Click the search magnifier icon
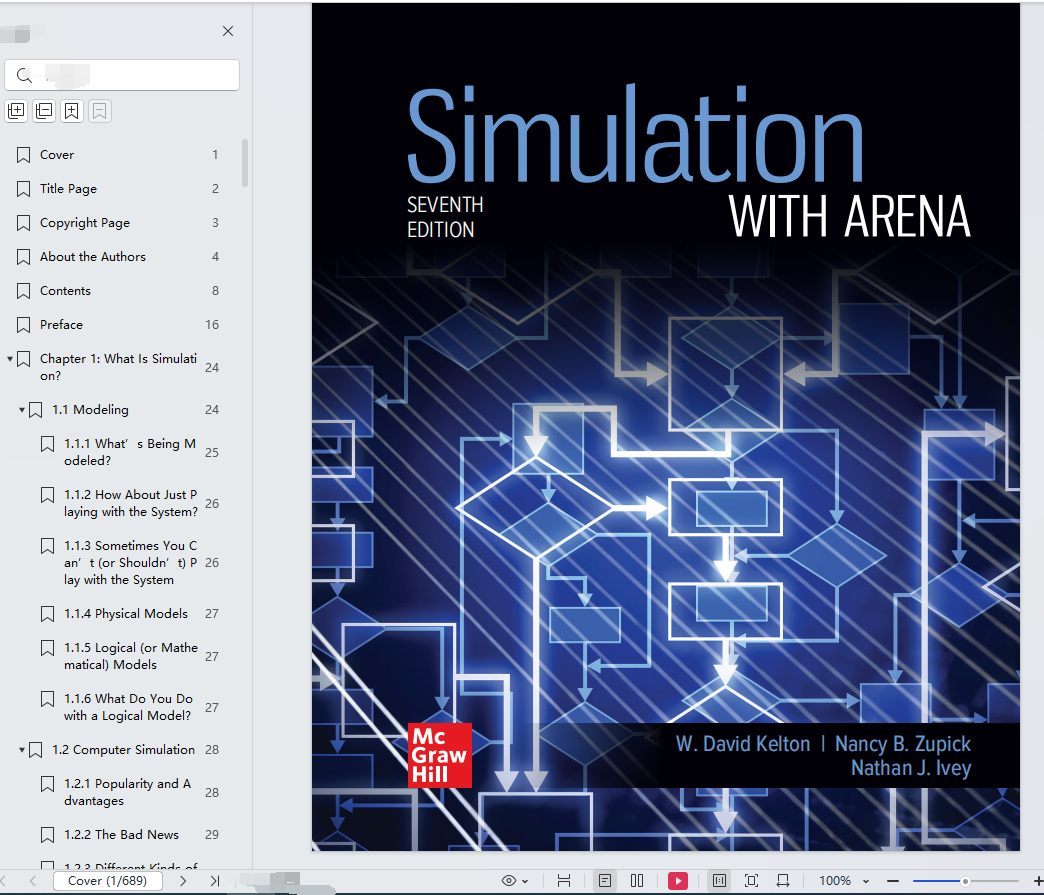The width and height of the screenshot is (1044, 895). click(24, 75)
